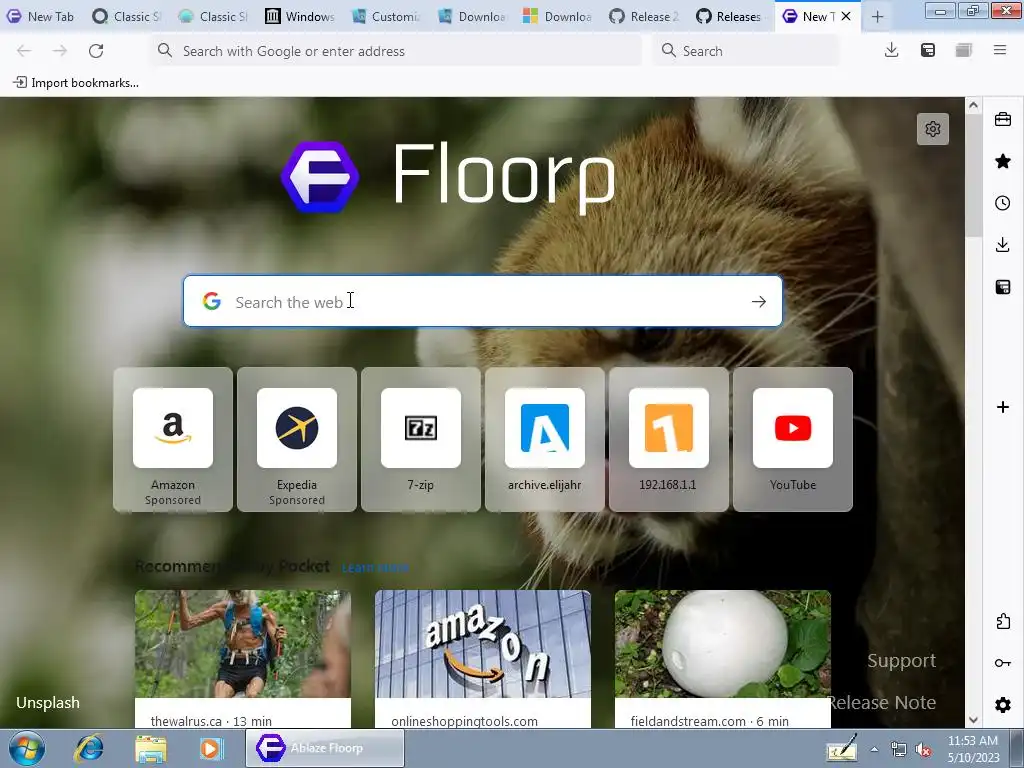The image size is (1024, 768).
Task: Focus the address bar field
Action: [x=397, y=51]
